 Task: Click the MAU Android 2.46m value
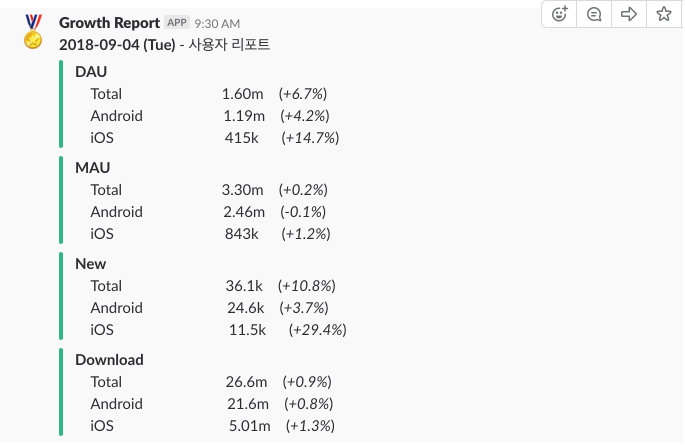244,212
